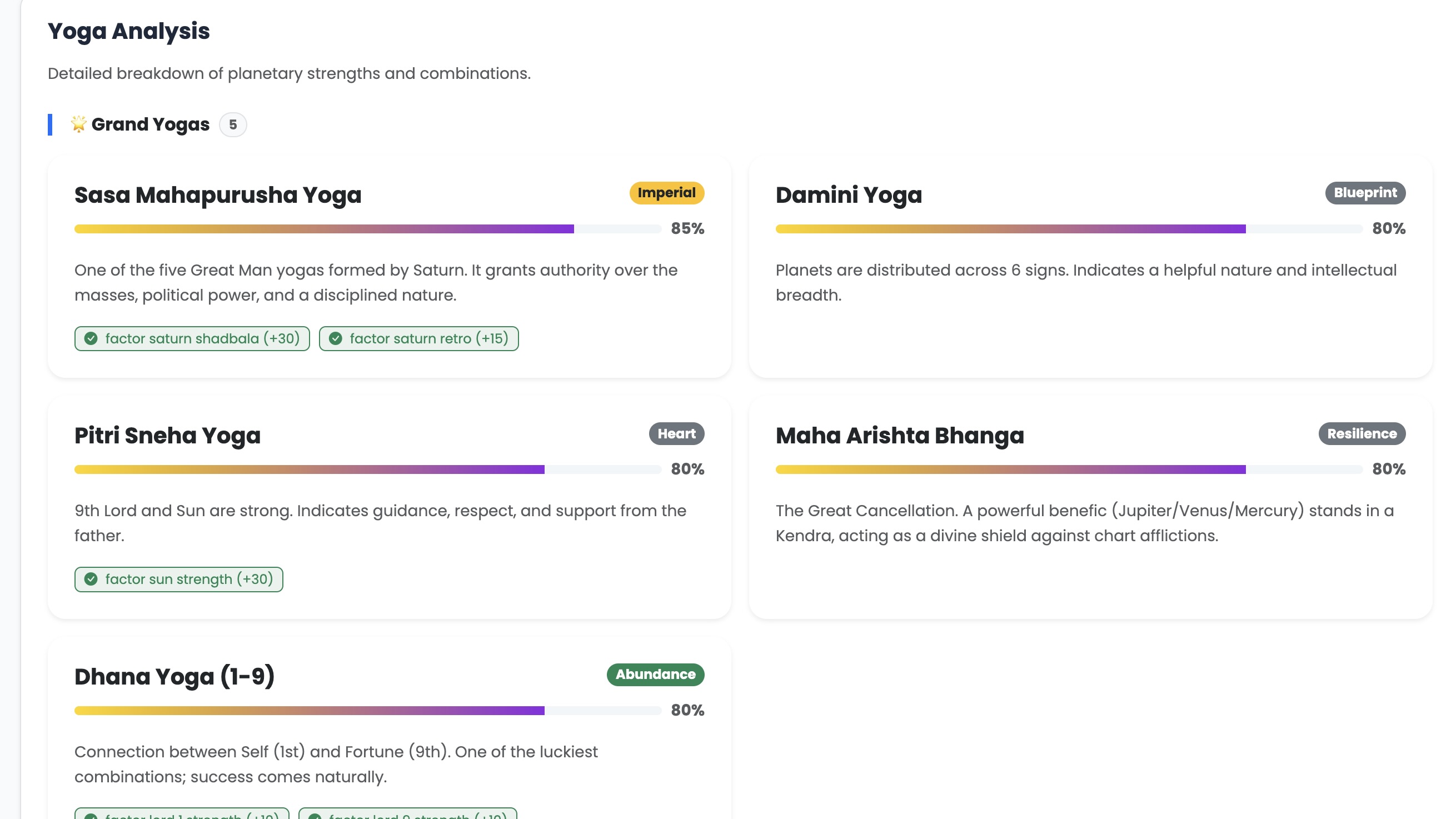Click the Damini Yoga strength progress bar
This screenshot has width=1456, height=819.
(x=1068, y=229)
